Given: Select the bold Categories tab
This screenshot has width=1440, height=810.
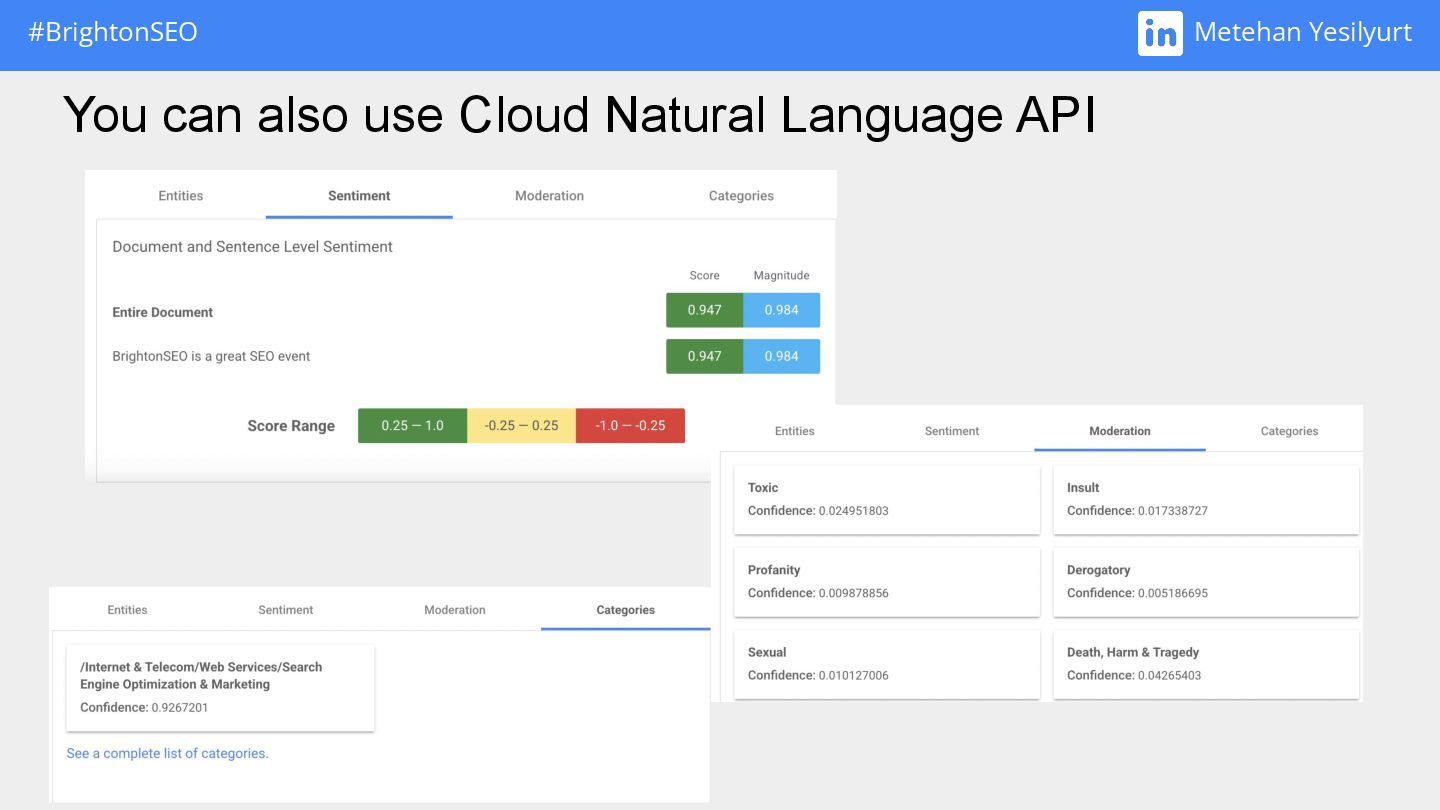Looking at the screenshot, I should point(626,610).
